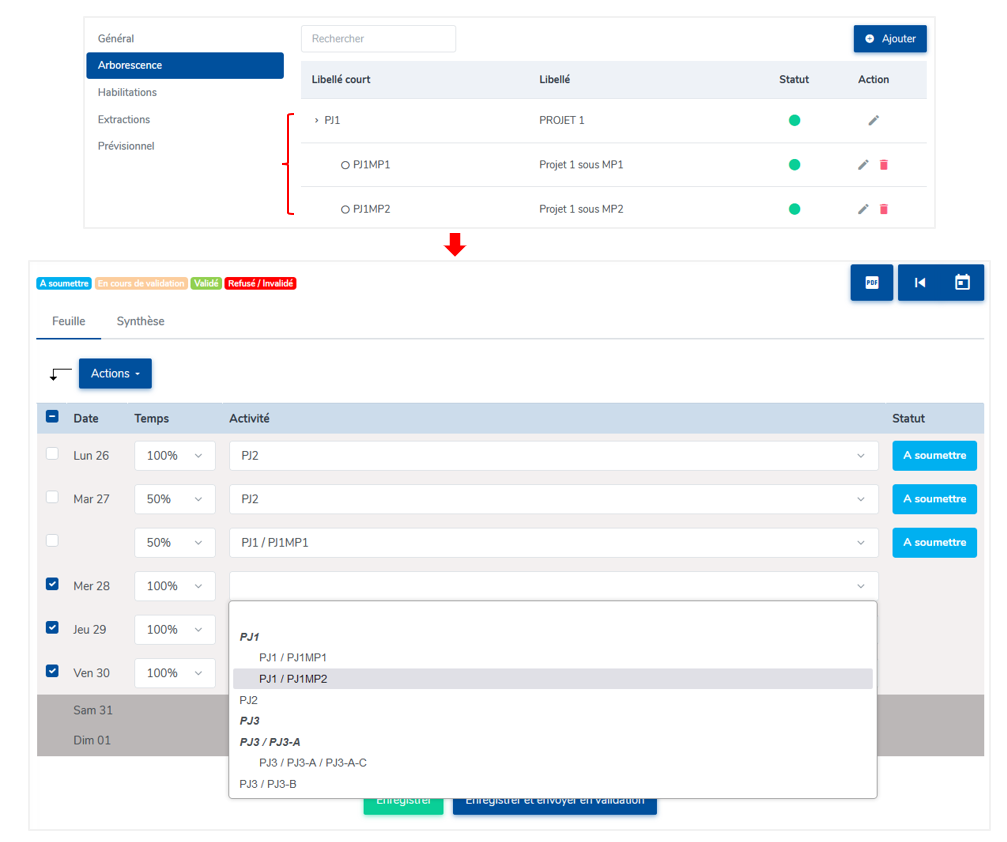Click the pencil edit icon for PJ1
Image resolution: width=1007 pixels, height=842 pixels.
(873, 120)
